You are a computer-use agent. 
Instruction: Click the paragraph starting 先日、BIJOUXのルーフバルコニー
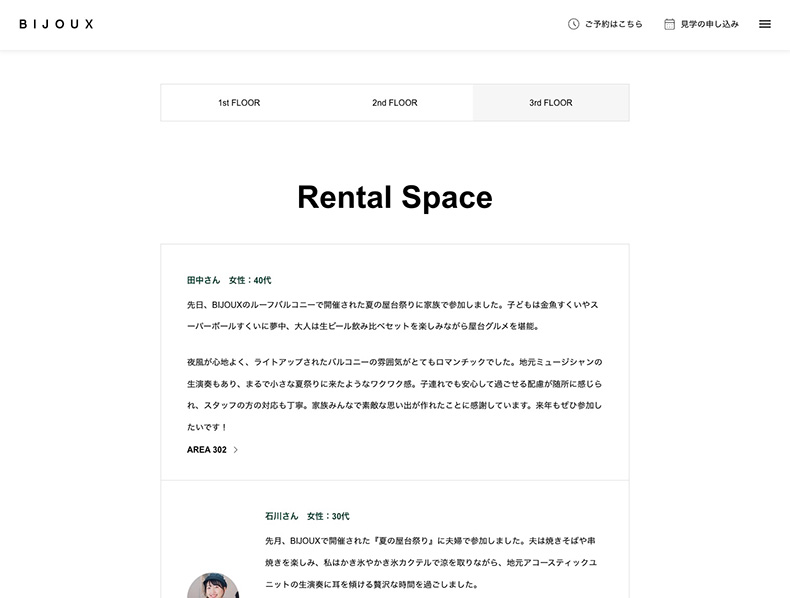coord(393,315)
